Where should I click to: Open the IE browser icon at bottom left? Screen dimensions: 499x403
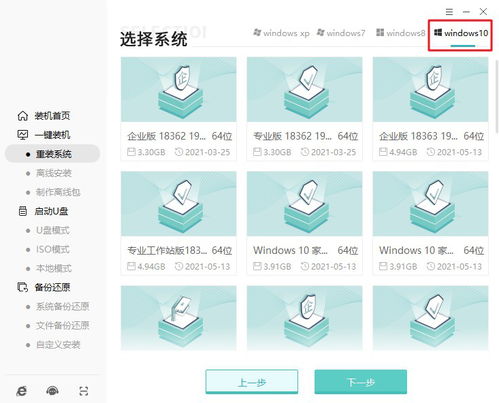point(22,391)
